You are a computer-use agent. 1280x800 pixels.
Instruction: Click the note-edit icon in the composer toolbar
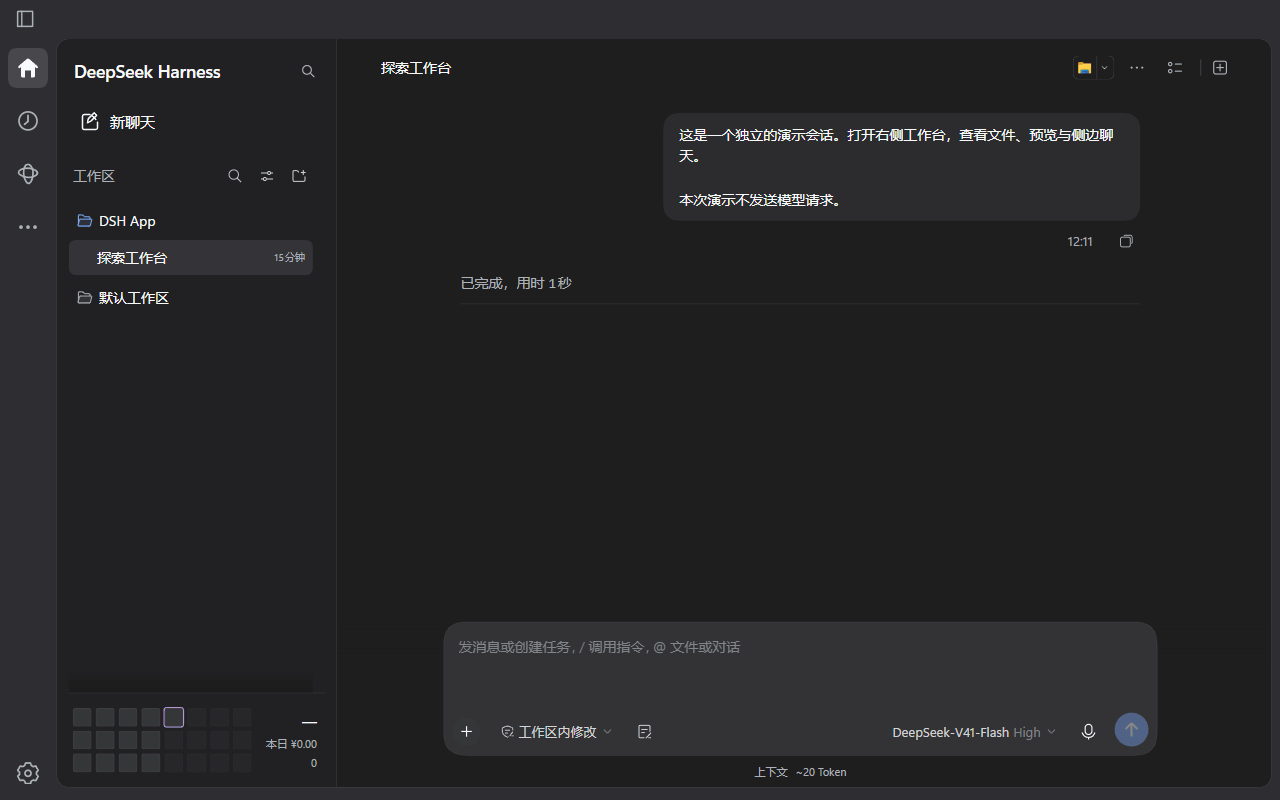(645, 732)
